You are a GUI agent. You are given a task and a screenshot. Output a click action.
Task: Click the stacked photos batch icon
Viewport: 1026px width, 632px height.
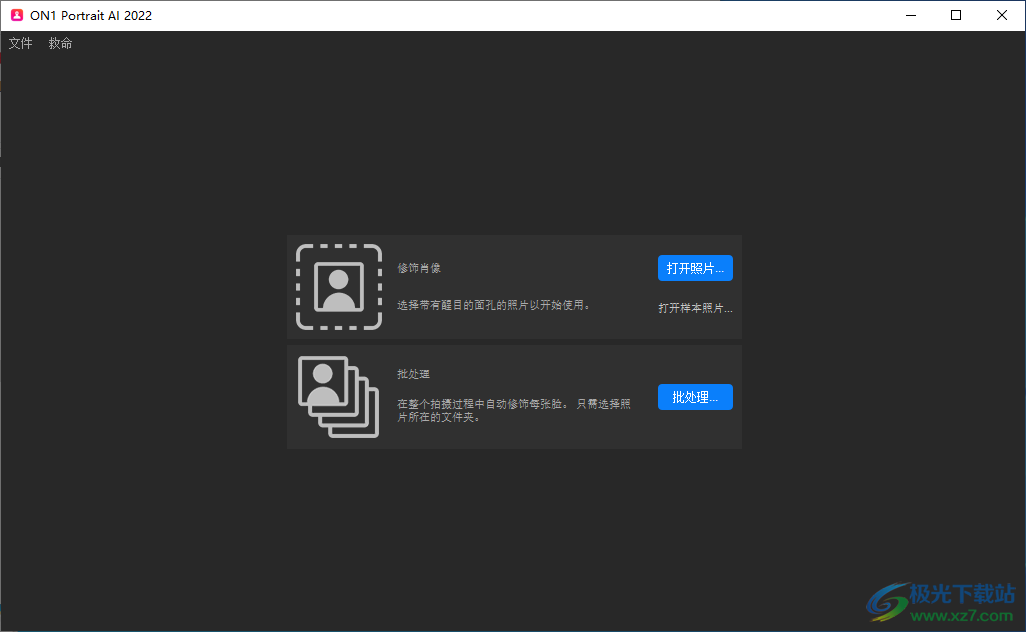point(338,396)
